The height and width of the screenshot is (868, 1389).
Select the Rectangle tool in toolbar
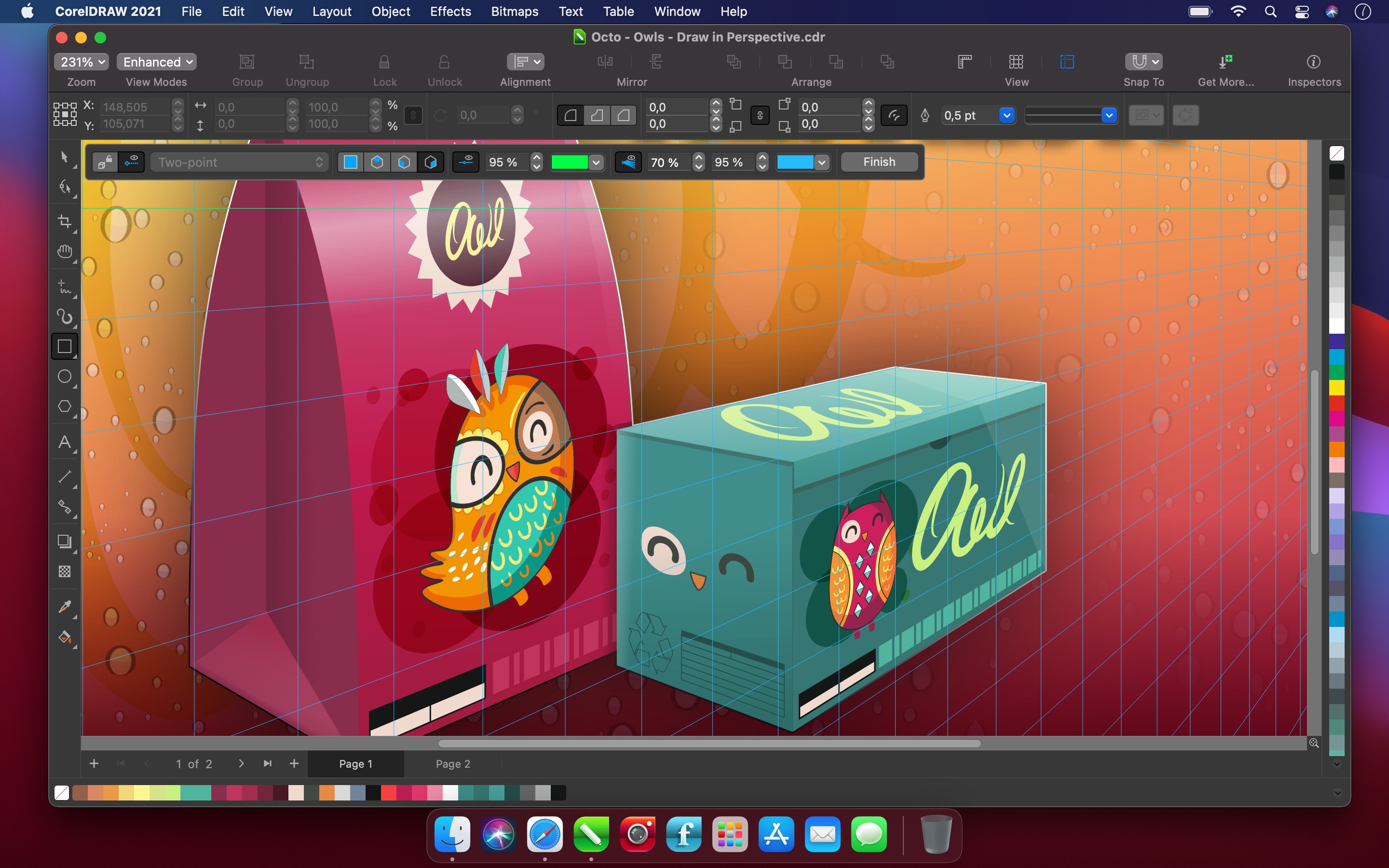[x=64, y=347]
